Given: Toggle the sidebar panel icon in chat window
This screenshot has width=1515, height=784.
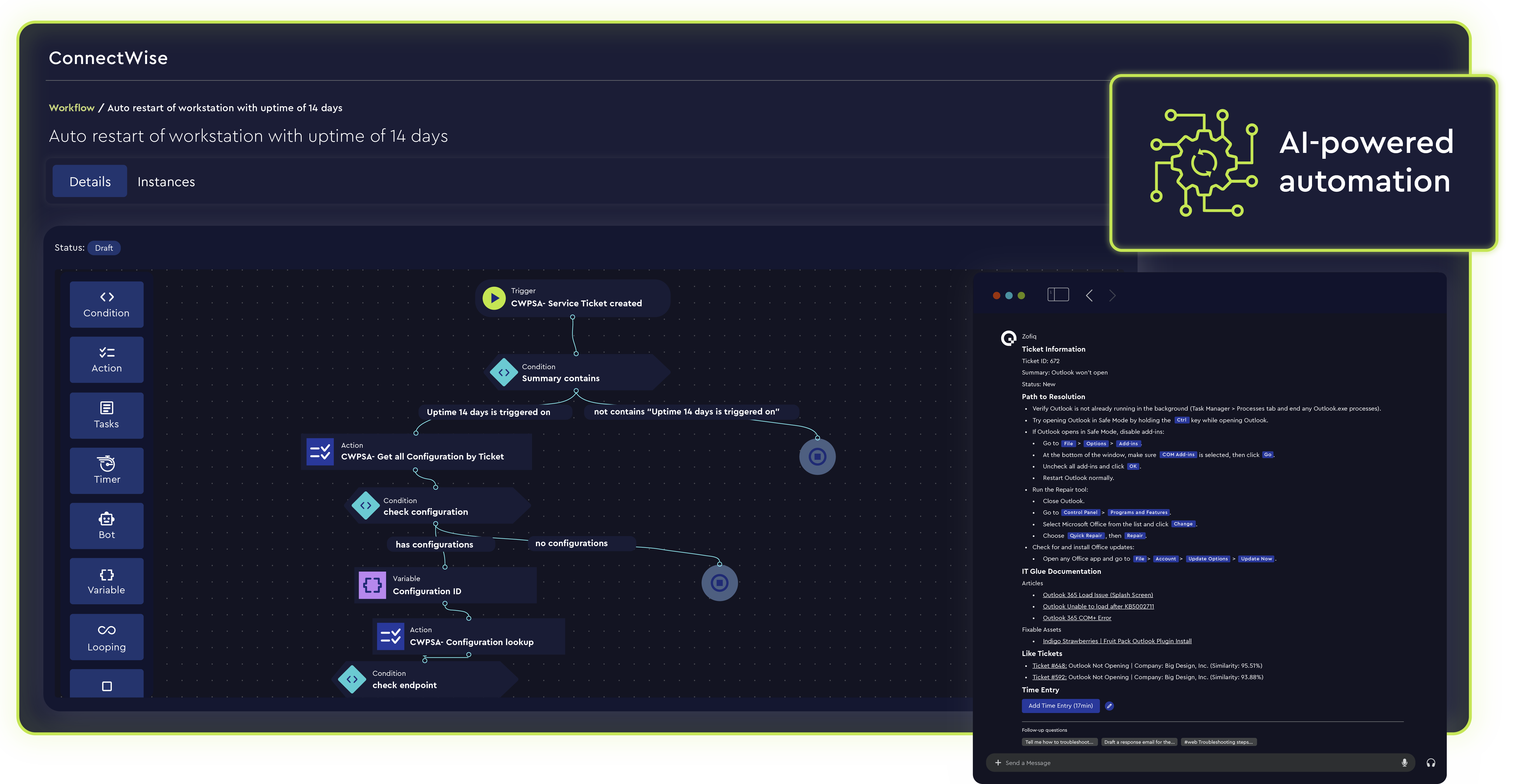Looking at the screenshot, I should coord(1057,295).
